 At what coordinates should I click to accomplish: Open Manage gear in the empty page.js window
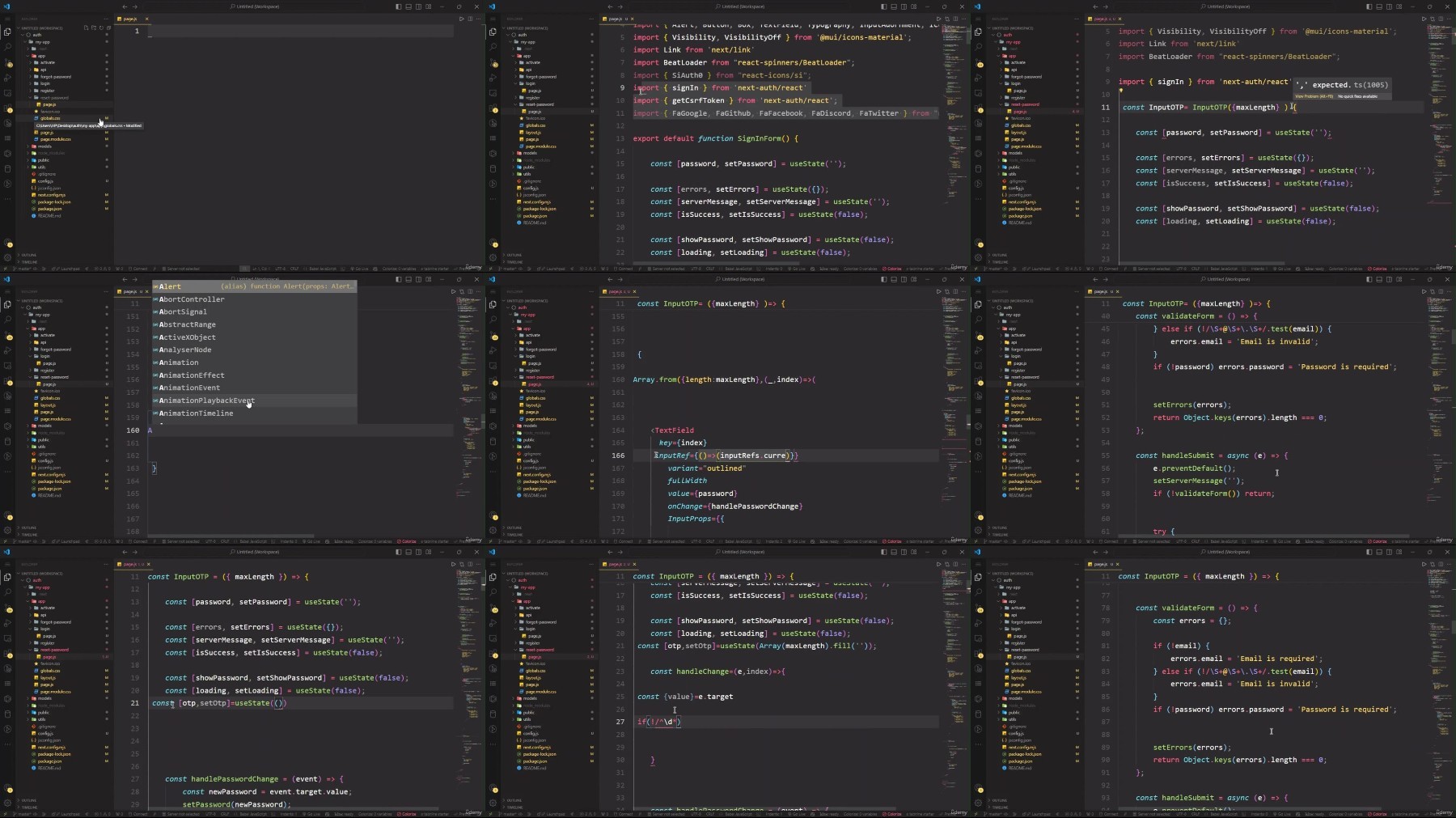click(7, 257)
